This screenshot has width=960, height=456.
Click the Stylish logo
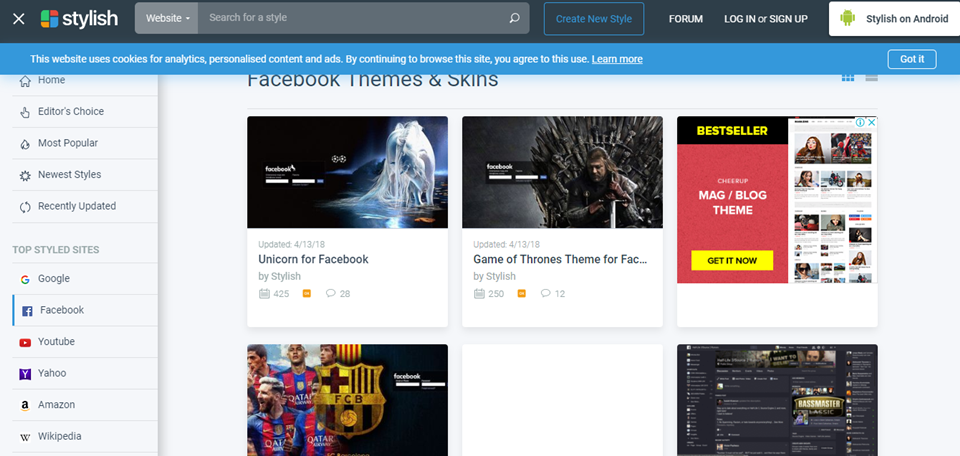click(79, 18)
